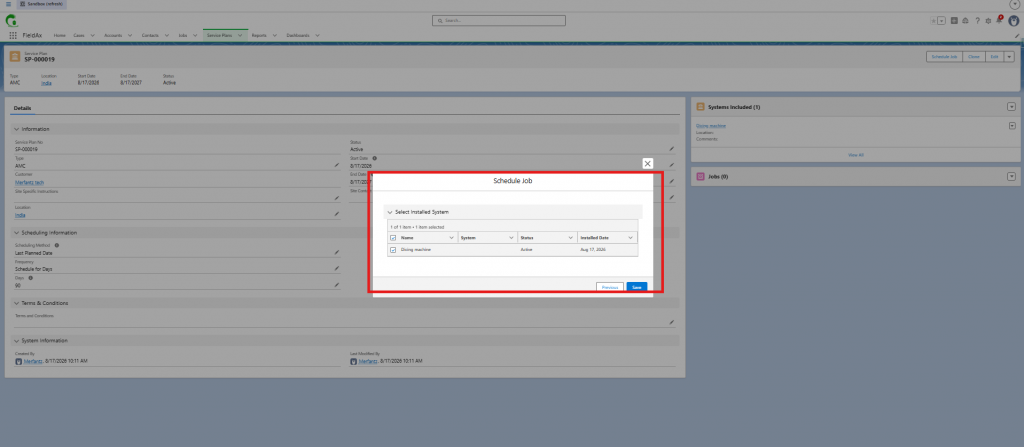Click the Help question mark icon
1024x447 pixels.
point(977,21)
